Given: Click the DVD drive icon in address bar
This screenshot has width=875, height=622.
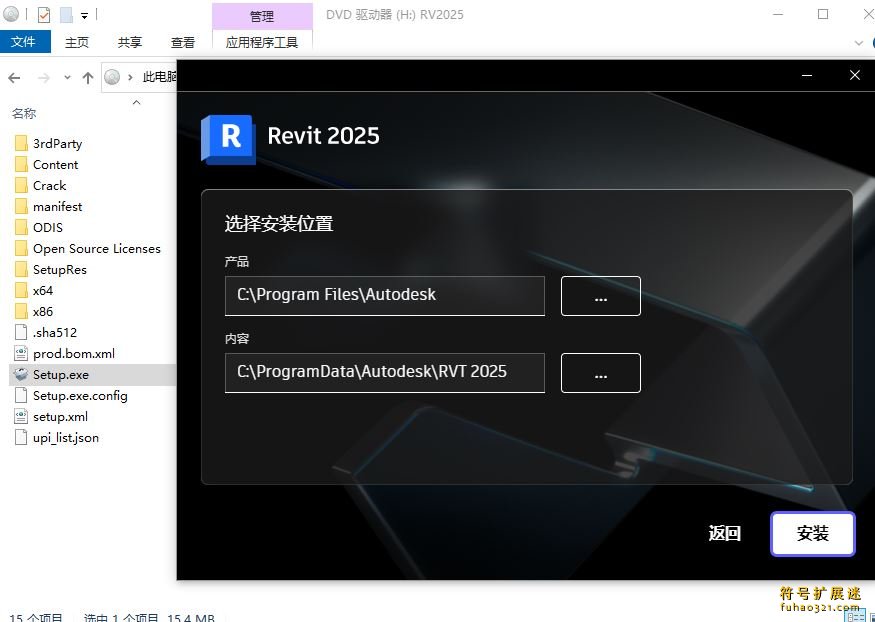Looking at the screenshot, I should (x=112, y=77).
